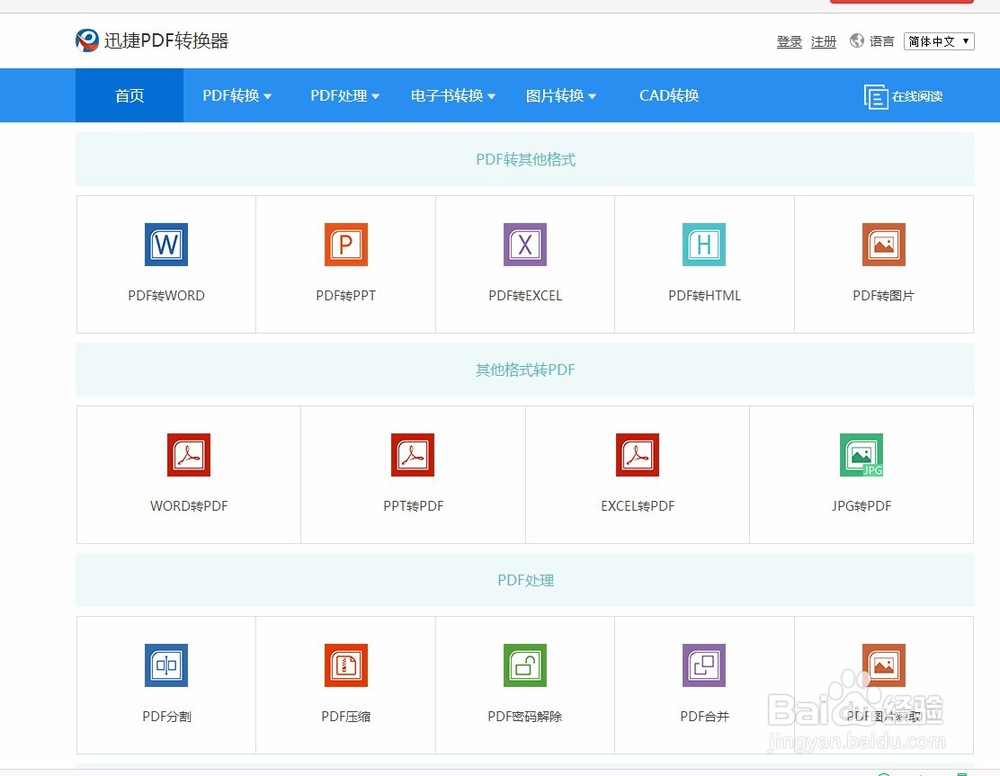Viewport: 1000px width, 776px height.
Task: Click the 其他格式转PDF section header
Action: (x=526, y=370)
